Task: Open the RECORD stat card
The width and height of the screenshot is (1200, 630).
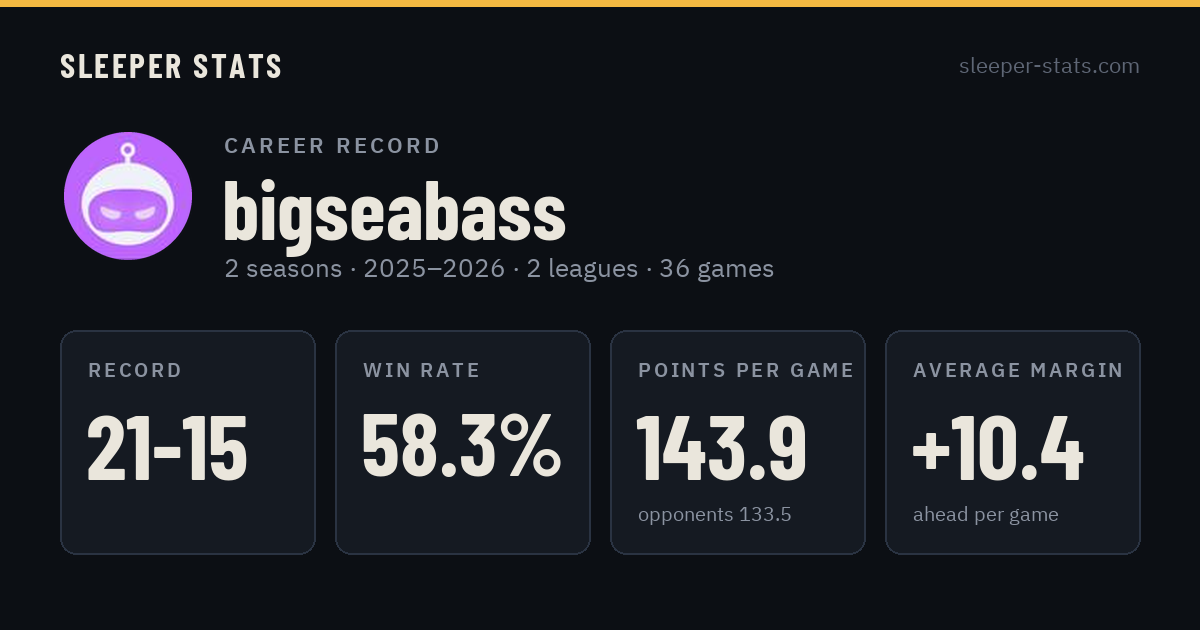Action: tap(188, 442)
